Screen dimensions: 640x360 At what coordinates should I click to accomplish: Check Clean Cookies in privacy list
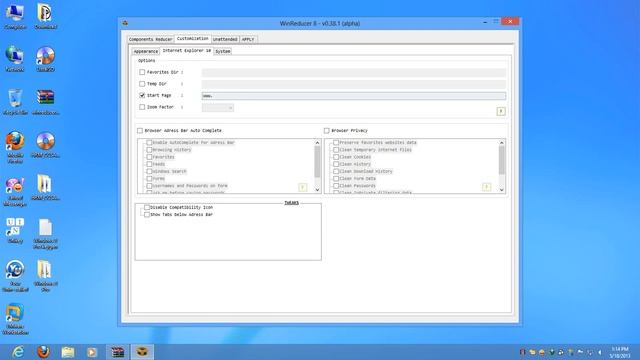point(336,157)
